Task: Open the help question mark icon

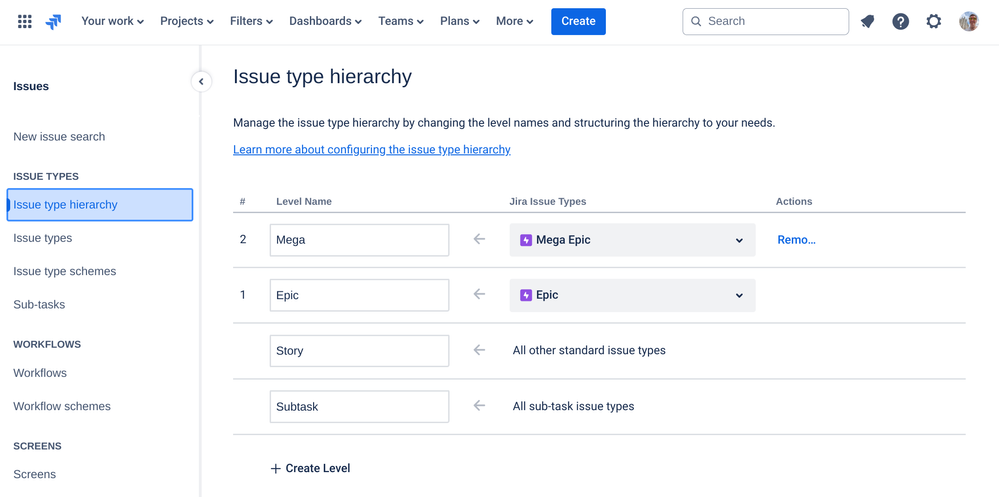Action: click(x=900, y=21)
